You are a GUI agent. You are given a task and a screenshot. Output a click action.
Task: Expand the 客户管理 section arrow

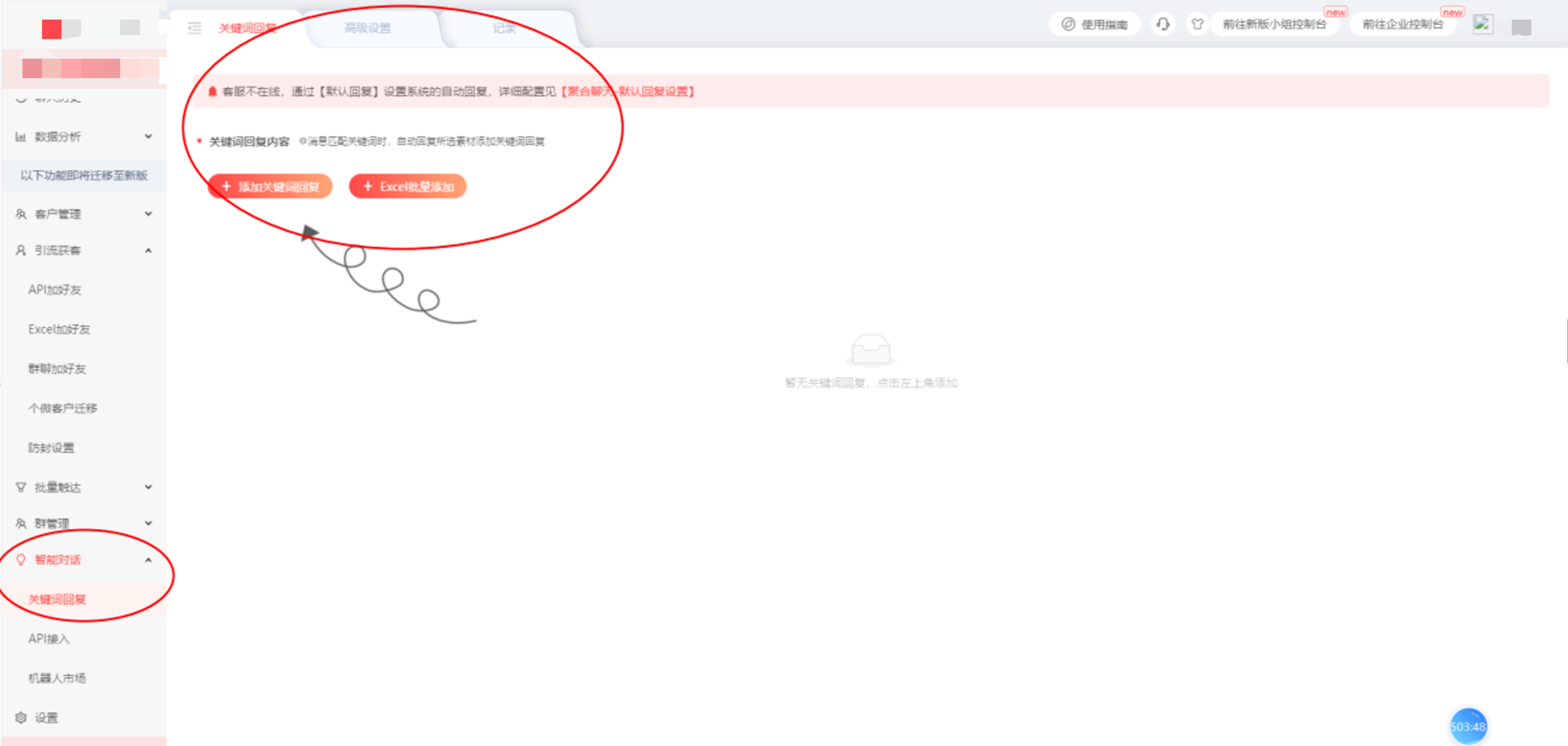coord(149,213)
